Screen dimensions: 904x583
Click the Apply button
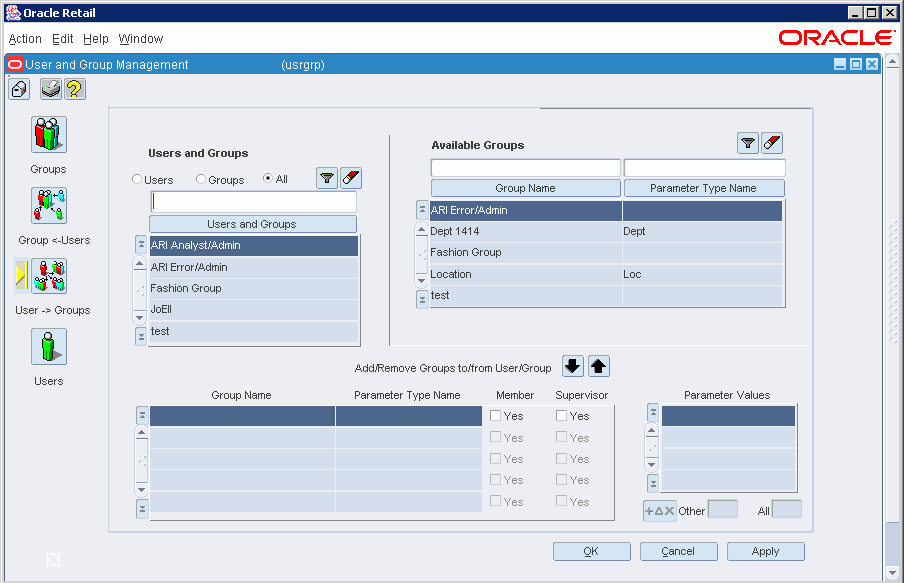[766, 551]
